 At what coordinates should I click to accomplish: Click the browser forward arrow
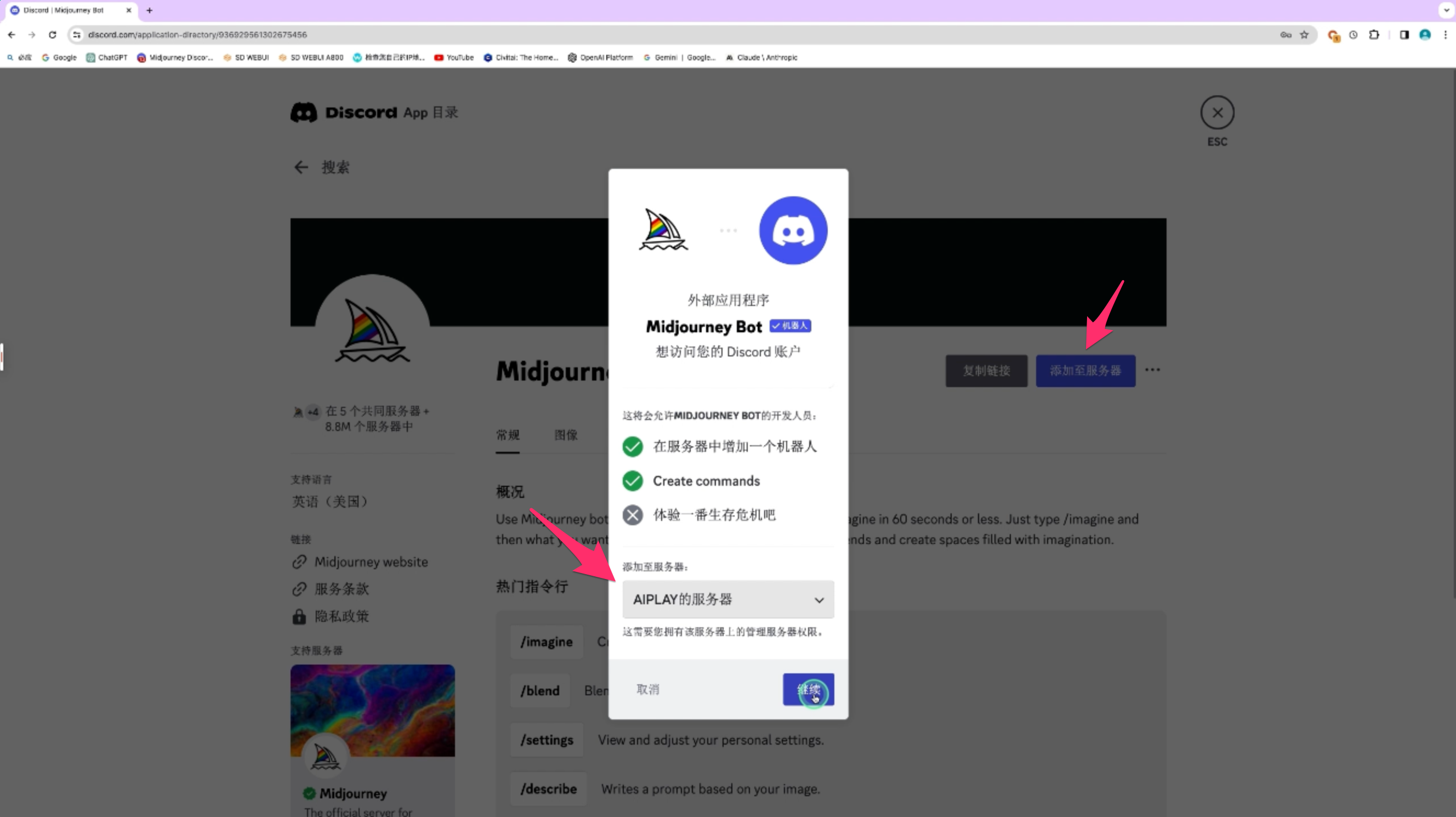click(32, 35)
